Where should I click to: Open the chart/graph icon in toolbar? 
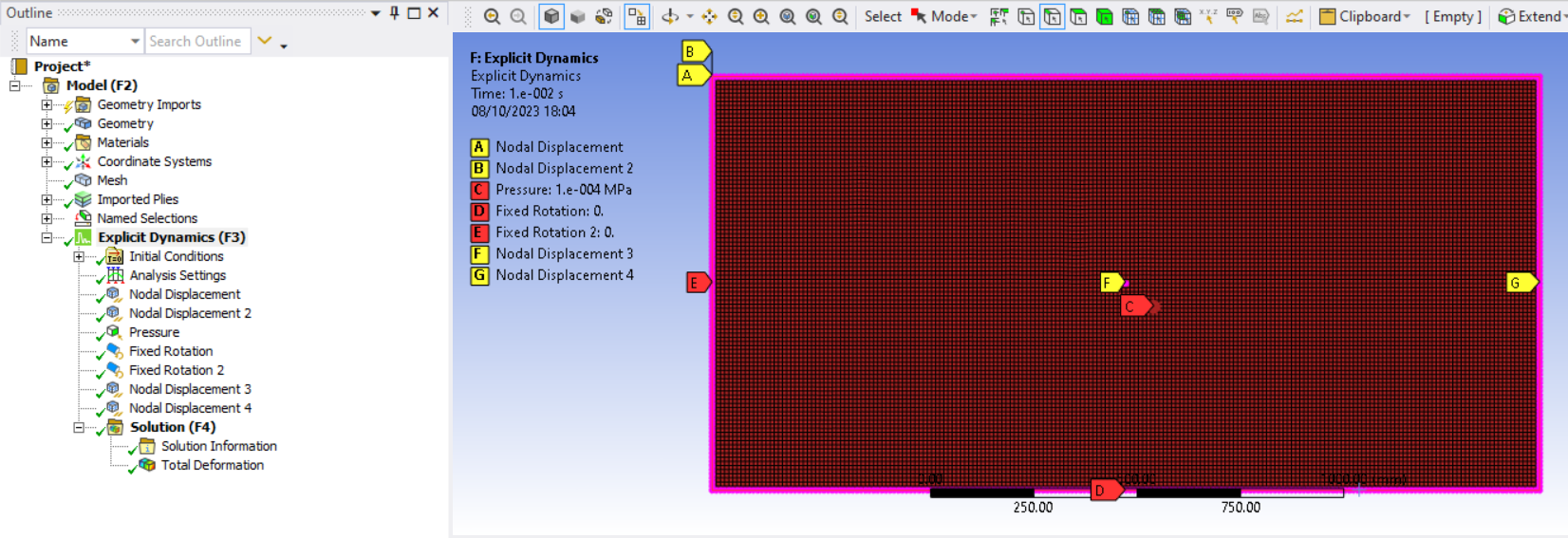(1294, 16)
